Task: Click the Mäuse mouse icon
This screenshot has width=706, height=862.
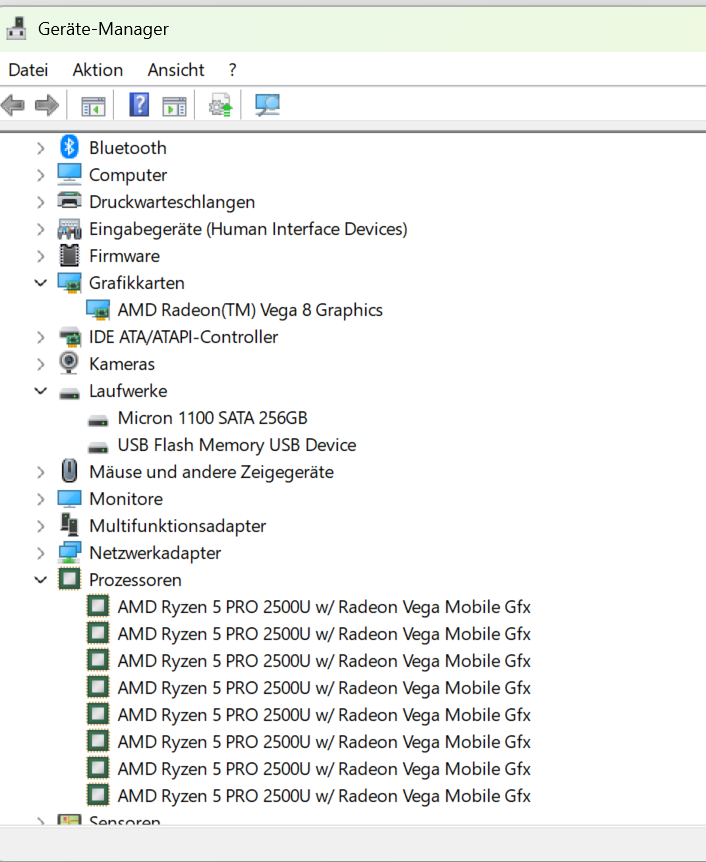Action: point(69,471)
